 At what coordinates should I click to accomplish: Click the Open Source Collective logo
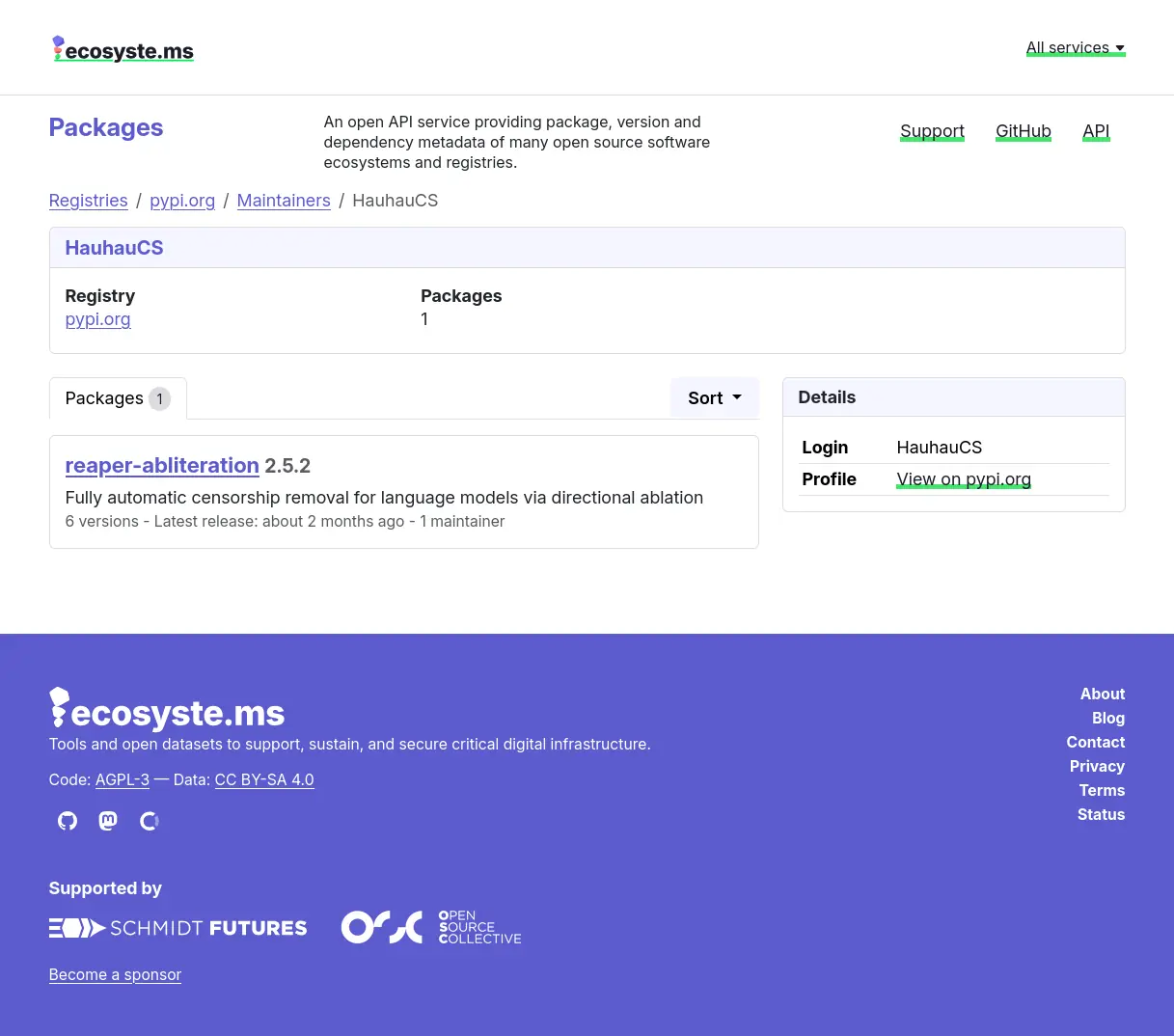coord(430,926)
